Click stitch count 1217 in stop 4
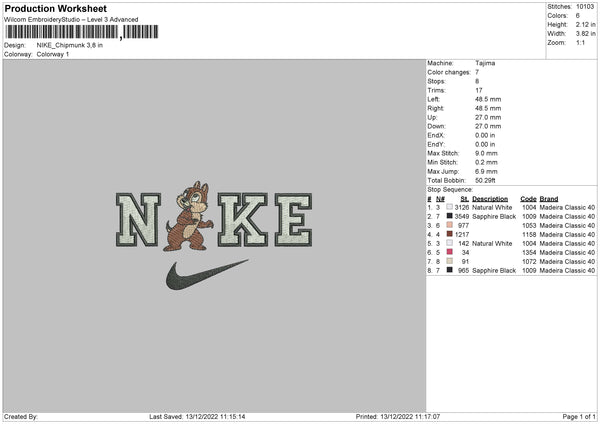 tap(462, 235)
